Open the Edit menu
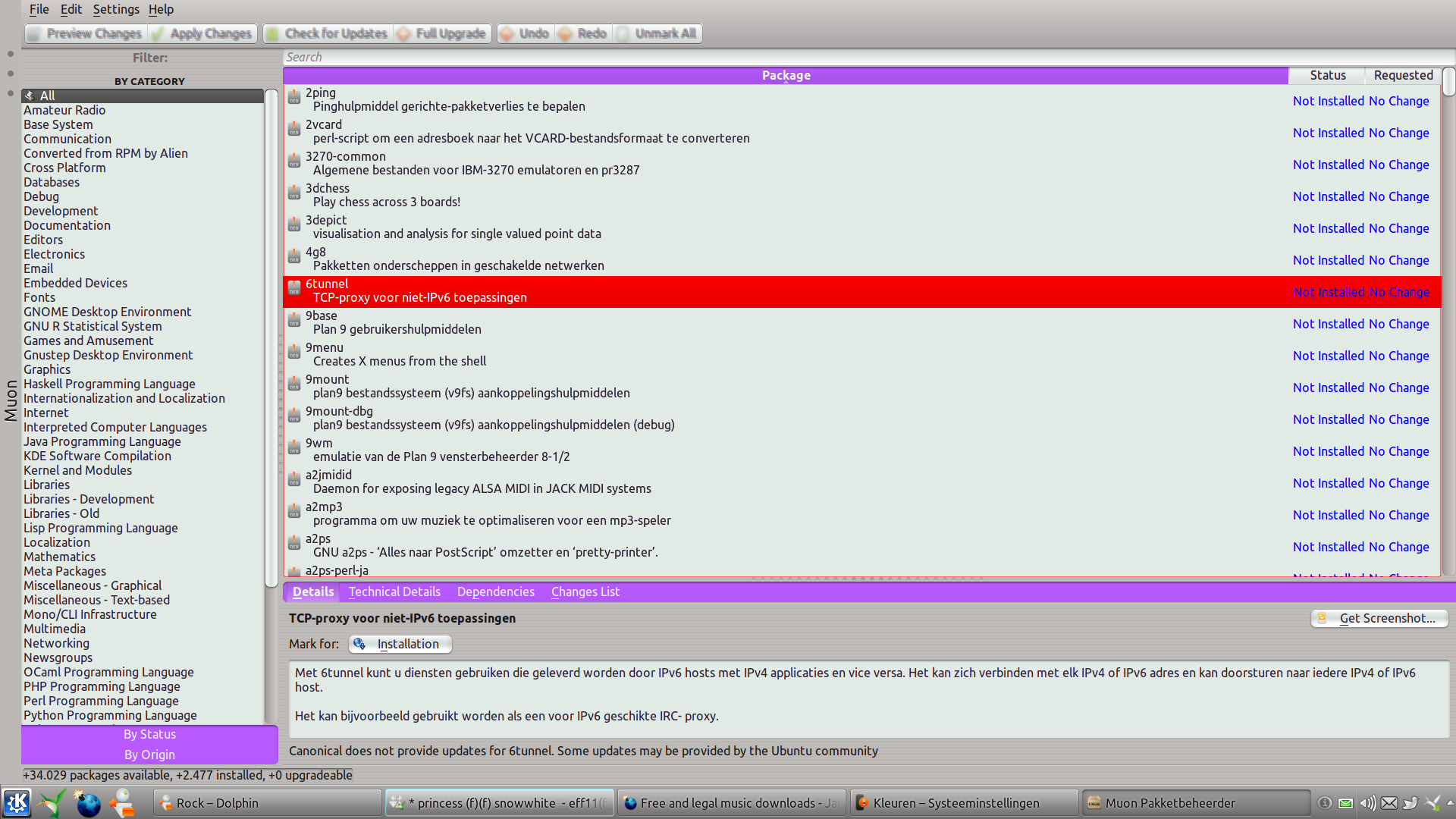1456x819 pixels. (x=71, y=9)
